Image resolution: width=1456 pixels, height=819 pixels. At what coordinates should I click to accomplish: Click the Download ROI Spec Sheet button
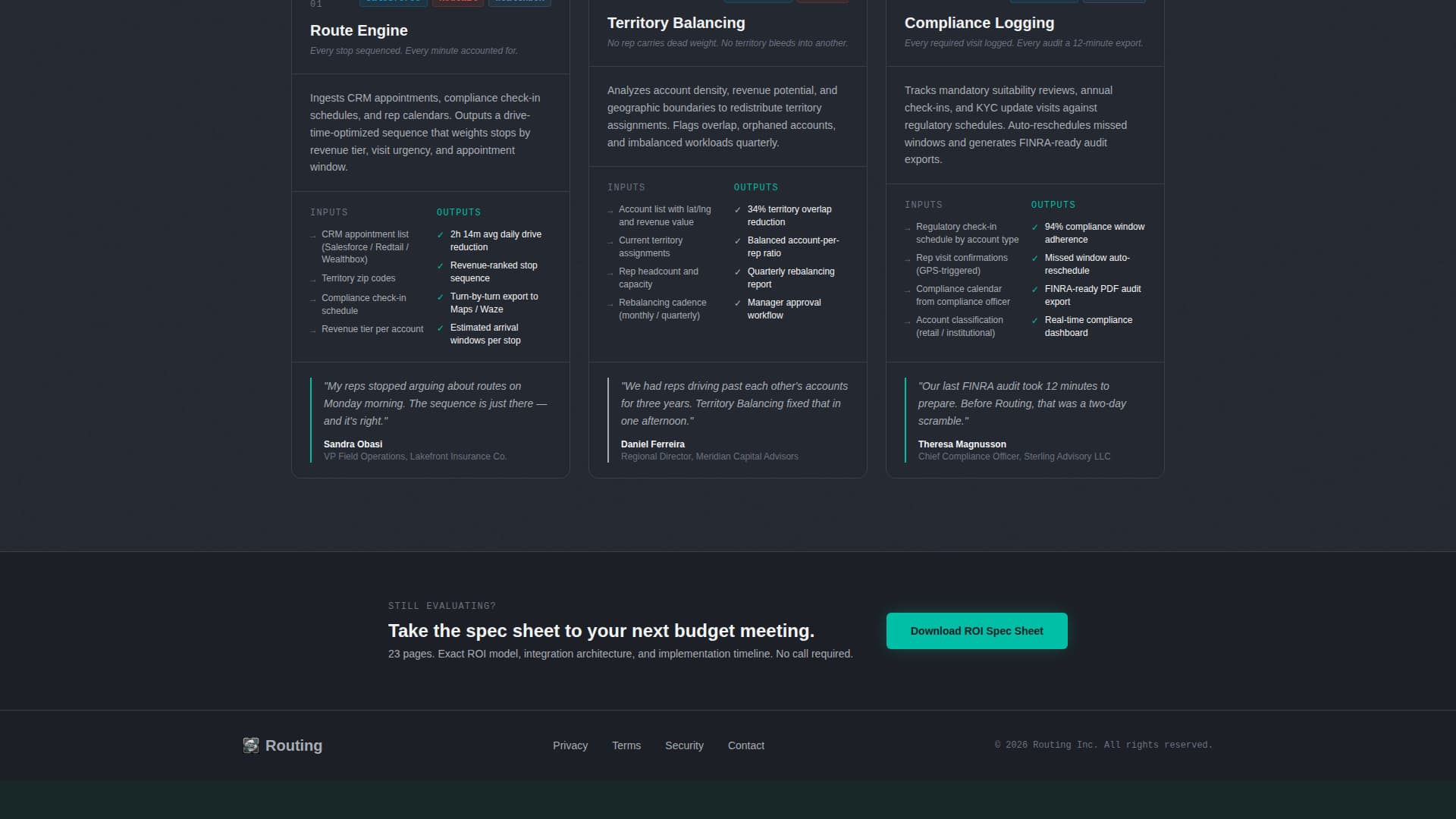(x=977, y=630)
